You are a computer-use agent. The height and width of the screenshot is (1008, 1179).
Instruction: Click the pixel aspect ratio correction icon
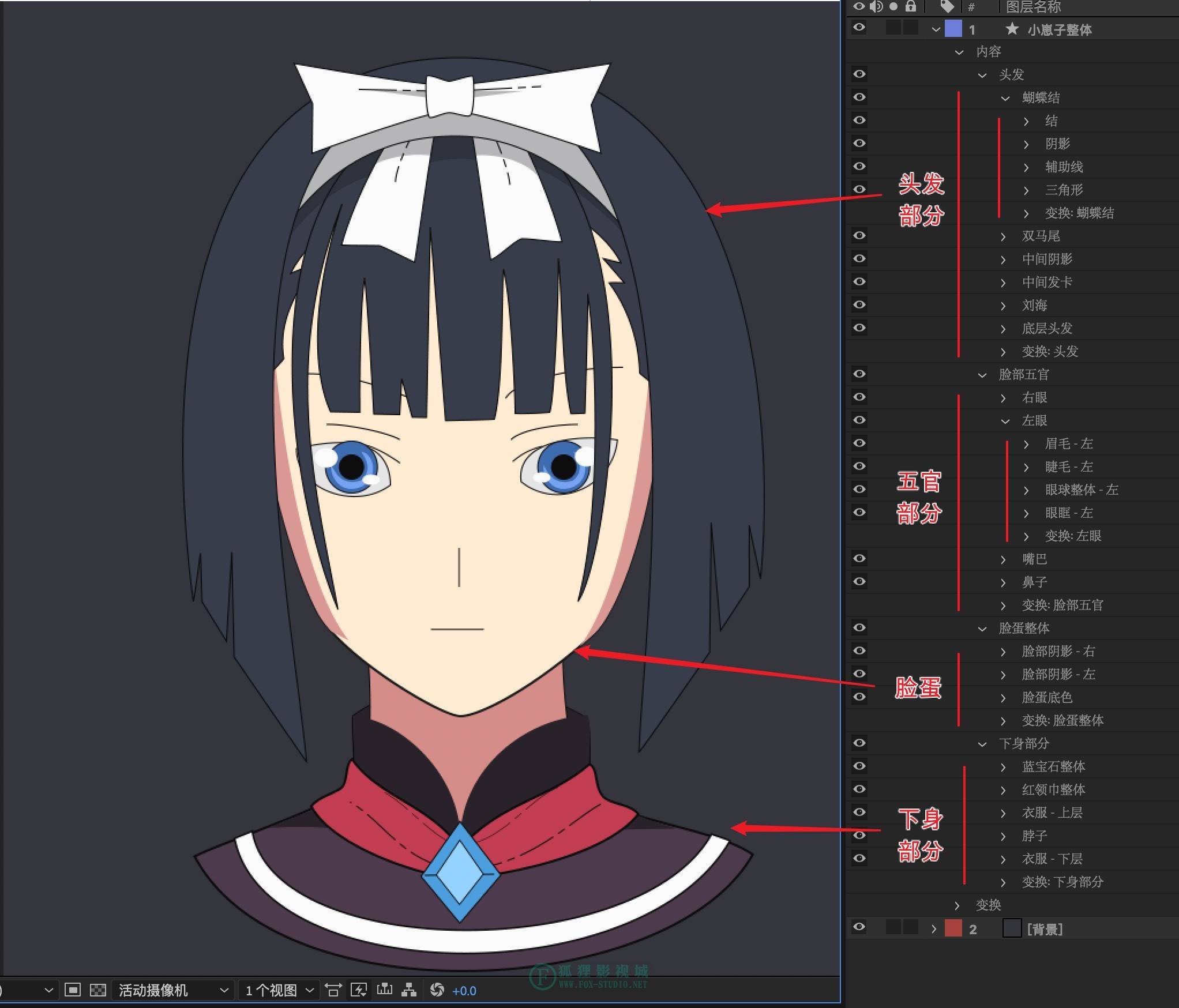tap(333, 990)
